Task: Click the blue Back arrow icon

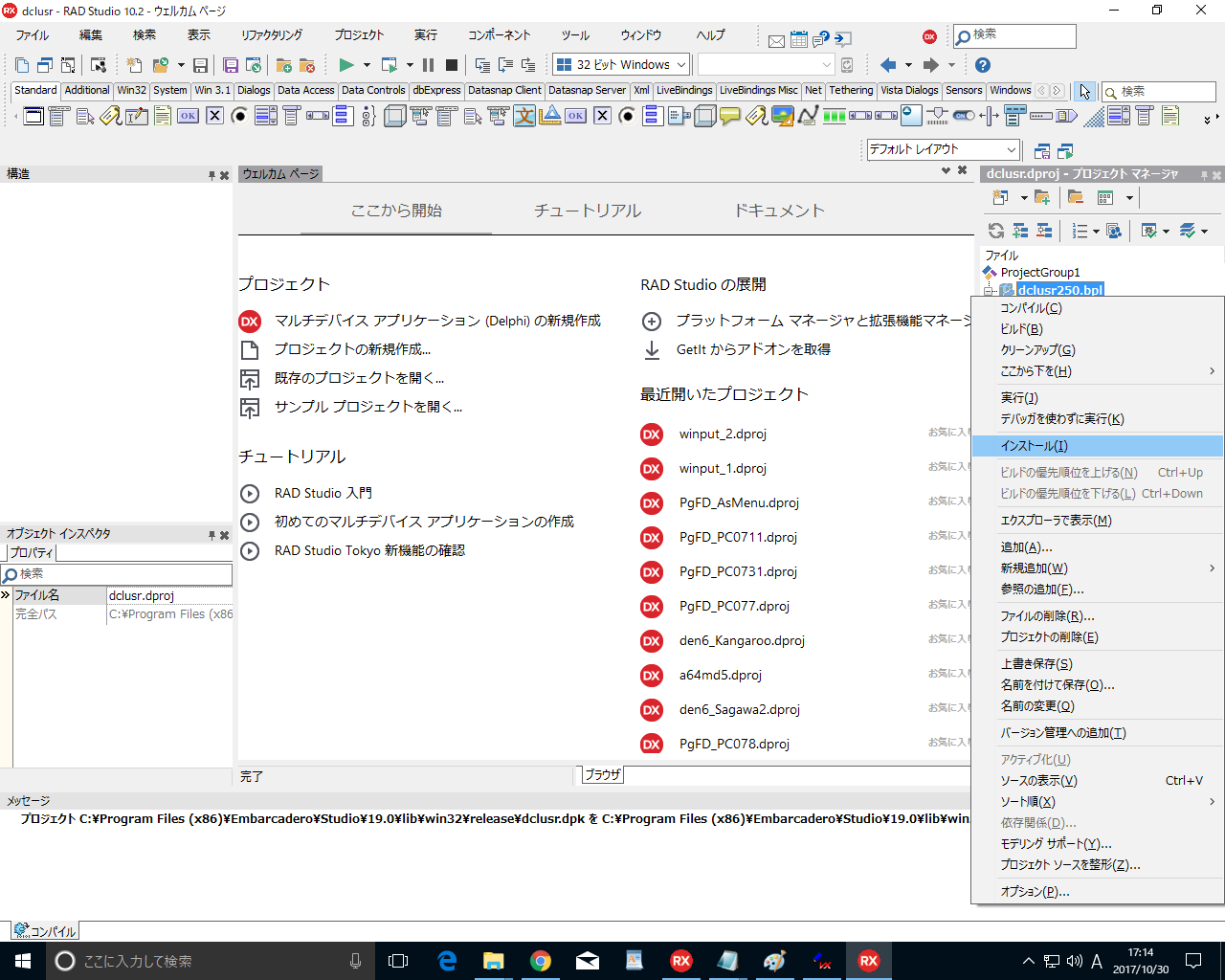Action: [888, 65]
